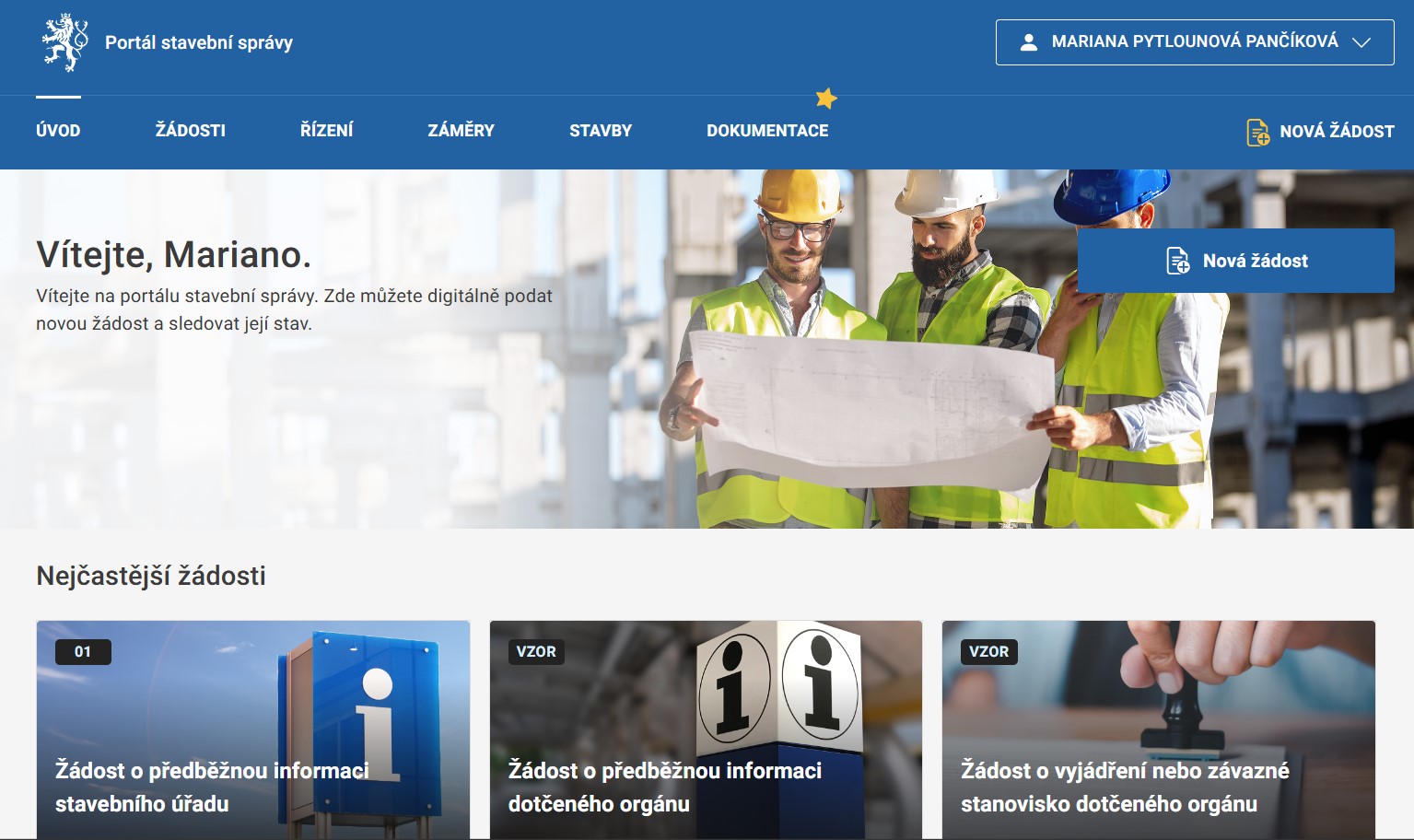Expand the Mariana Pytlounová Pančíková account menu
Viewport: 1414px width, 840px height.
point(1195,42)
